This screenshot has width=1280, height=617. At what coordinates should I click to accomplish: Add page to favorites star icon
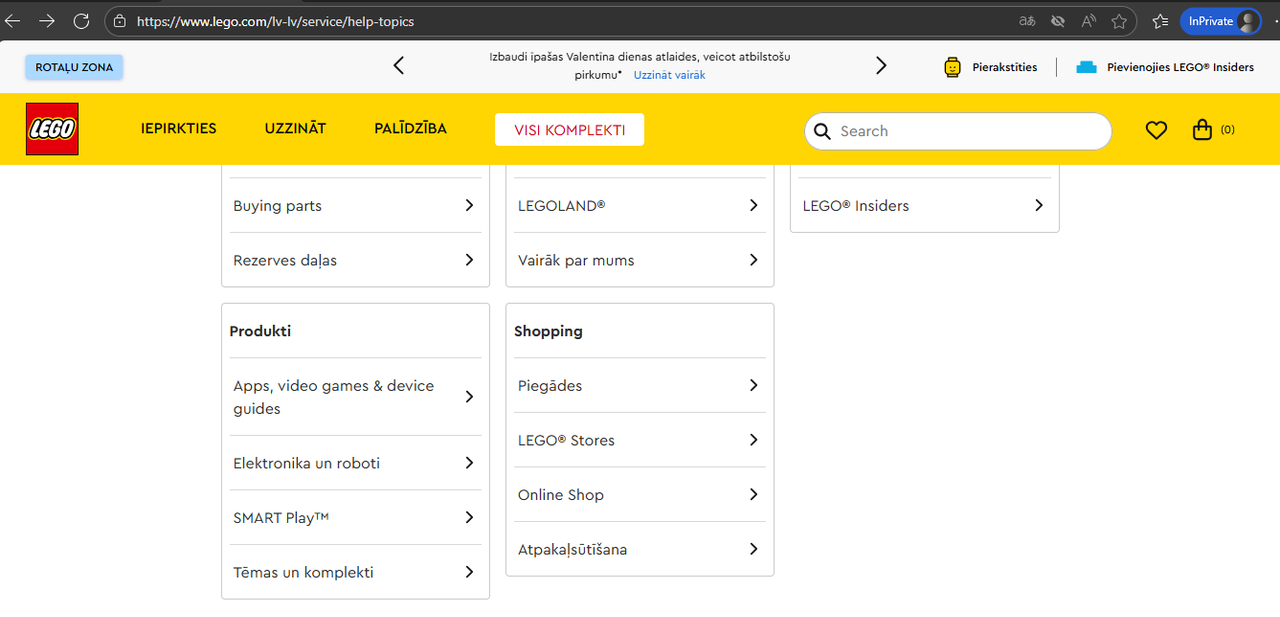pos(1119,21)
